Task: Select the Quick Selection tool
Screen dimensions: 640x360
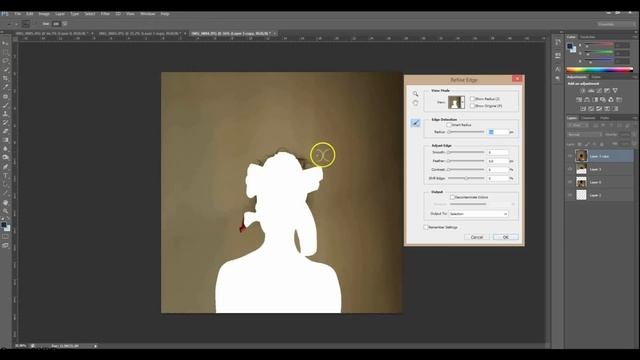Action: (5, 69)
